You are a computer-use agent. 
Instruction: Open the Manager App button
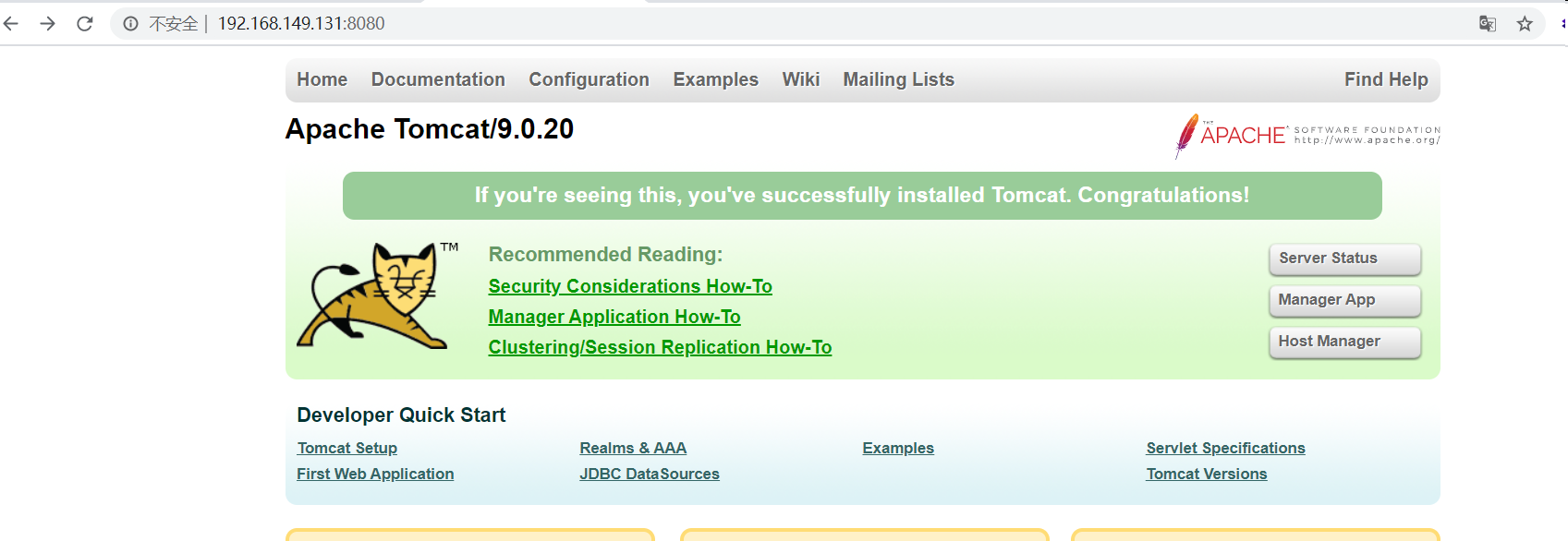[x=1344, y=300]
